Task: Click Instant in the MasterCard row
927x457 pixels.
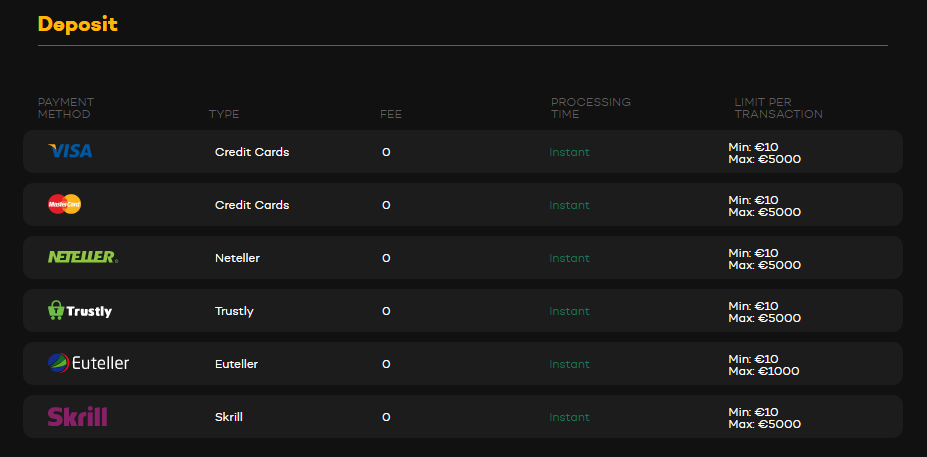Action: coord(569,205)
